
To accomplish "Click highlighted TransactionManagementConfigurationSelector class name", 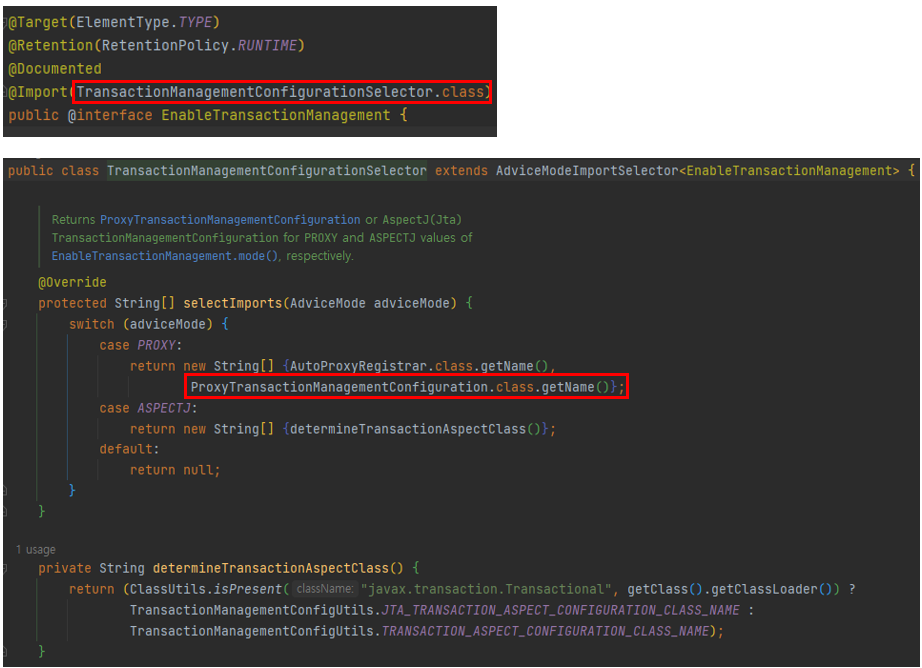I will point(267,171).
